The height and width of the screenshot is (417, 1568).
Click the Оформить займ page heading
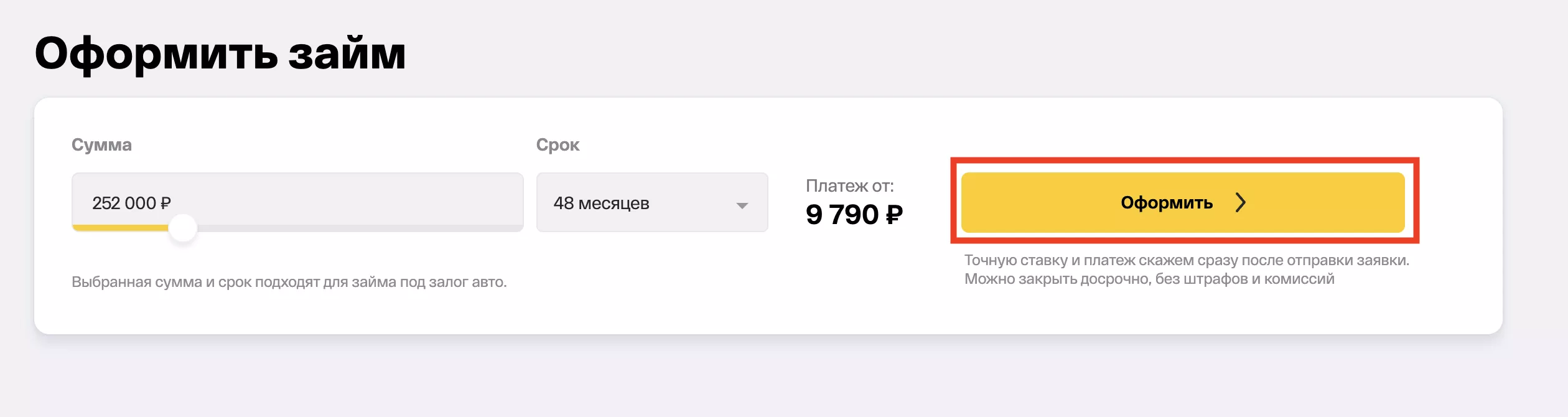[x=220, y=54]
